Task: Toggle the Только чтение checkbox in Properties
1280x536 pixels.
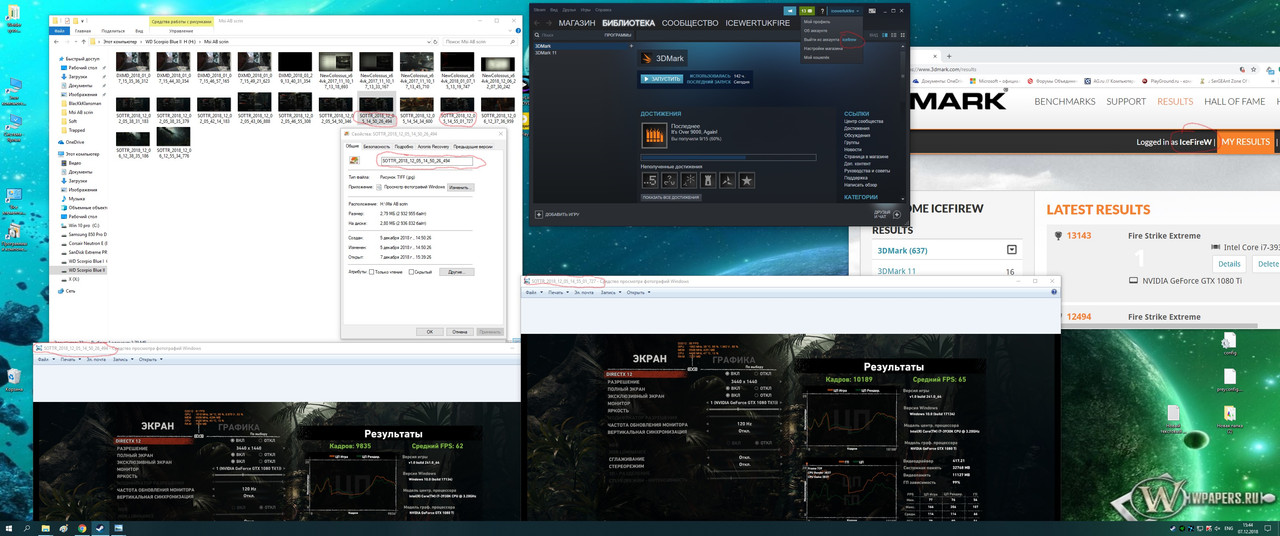Action: (x=372, y=272)
